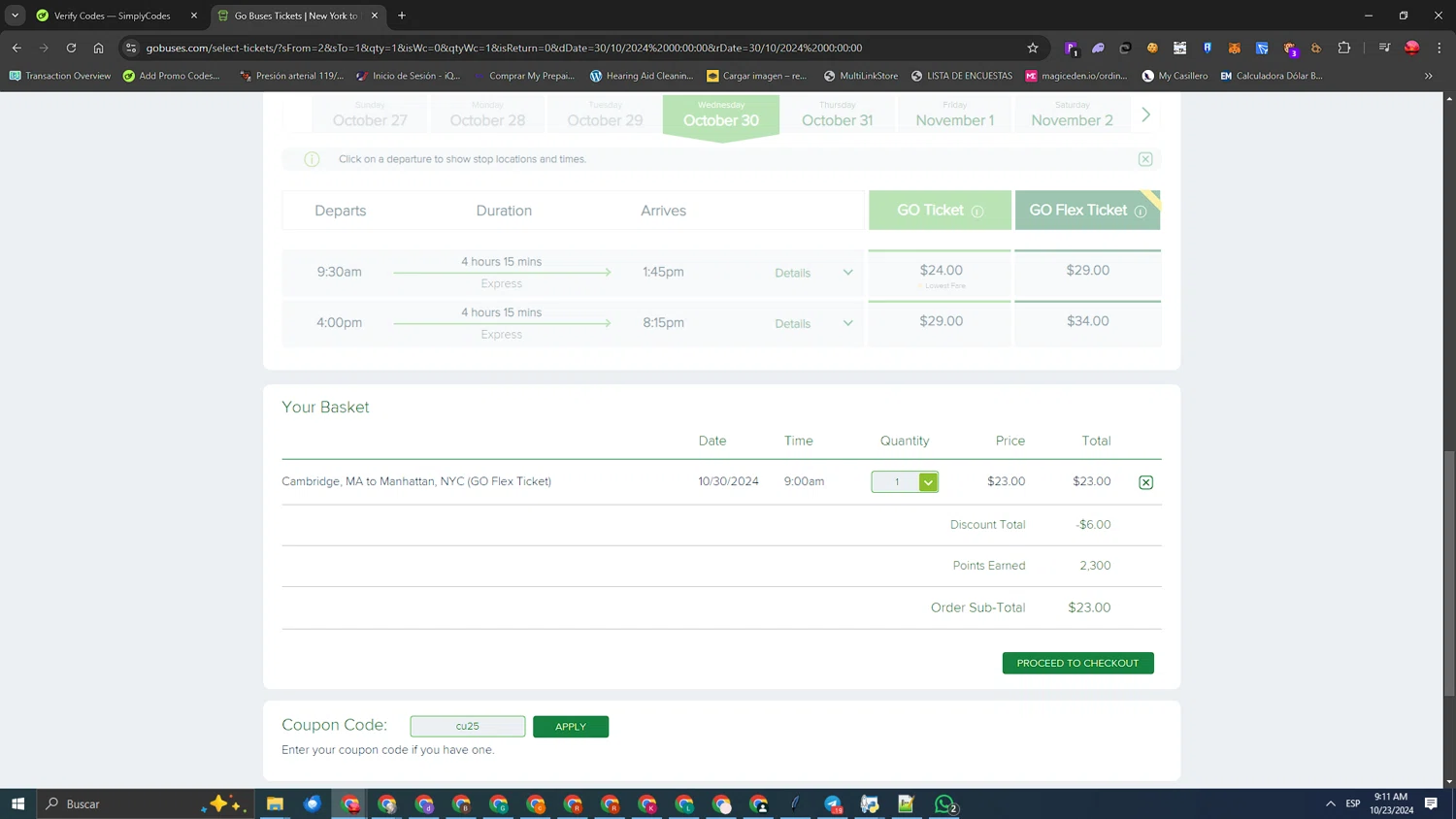Open Hearing Aid Cleaning bookmark
1456x819 pixels.
pos(642,76)
